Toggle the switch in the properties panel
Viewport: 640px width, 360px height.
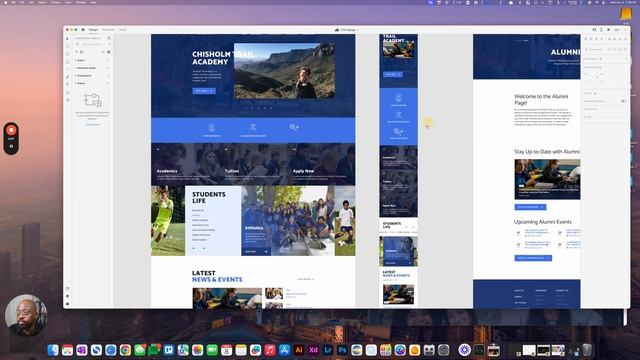coord(623,101)
